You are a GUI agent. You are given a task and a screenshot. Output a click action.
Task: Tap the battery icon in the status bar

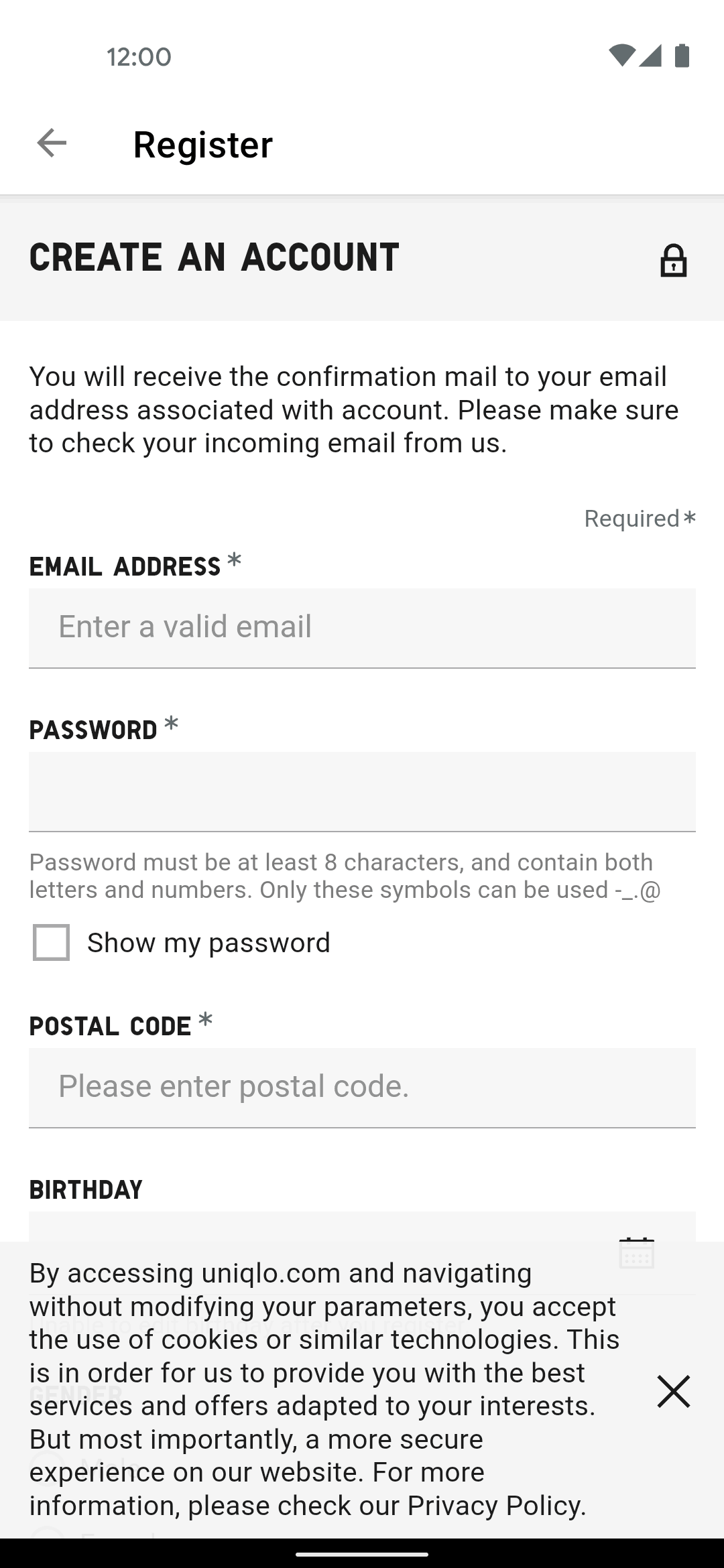[x=682, y=56]
